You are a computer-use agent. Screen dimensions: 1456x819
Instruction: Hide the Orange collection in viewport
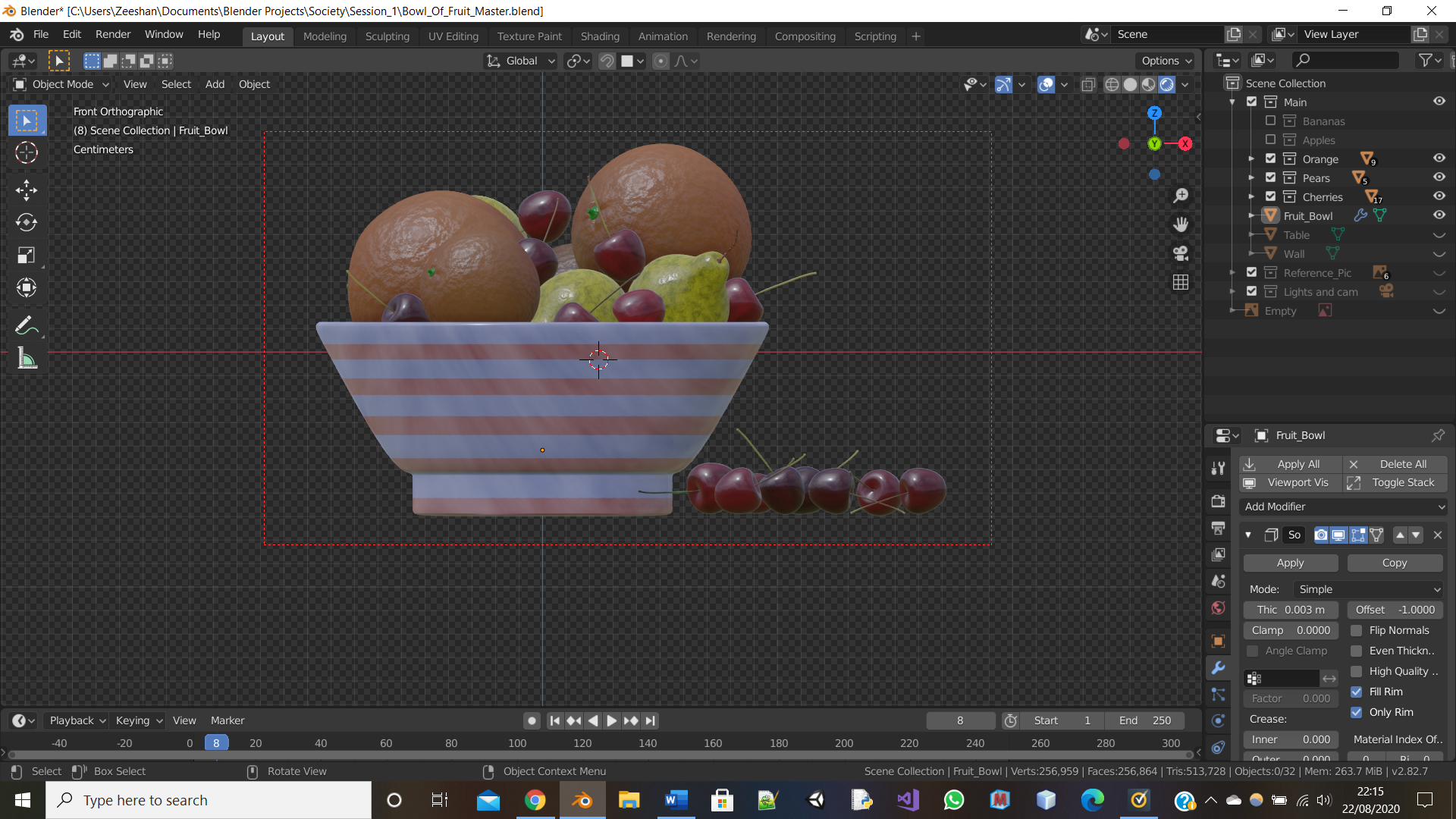tap(1439, 158)
